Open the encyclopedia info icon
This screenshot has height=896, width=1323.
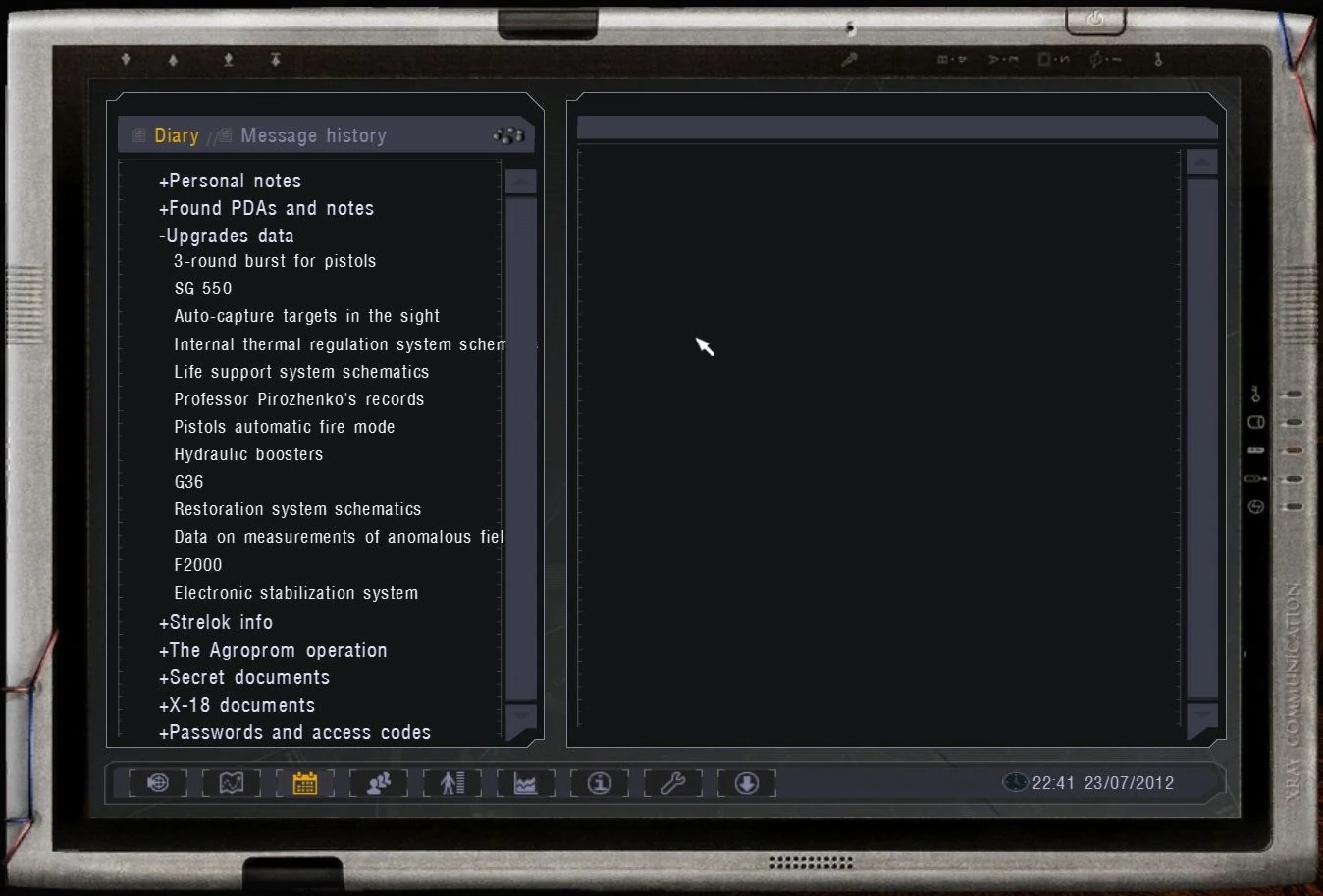tap(600, 782)
